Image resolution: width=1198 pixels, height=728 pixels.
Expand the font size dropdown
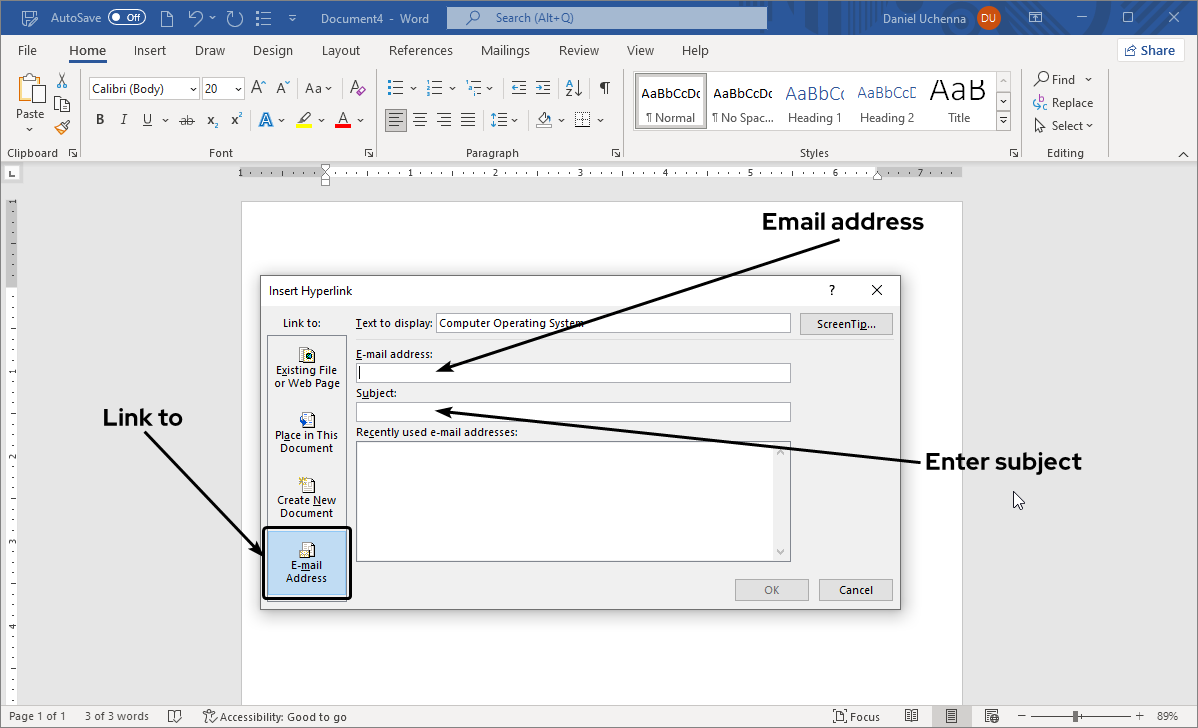[238, 89]
